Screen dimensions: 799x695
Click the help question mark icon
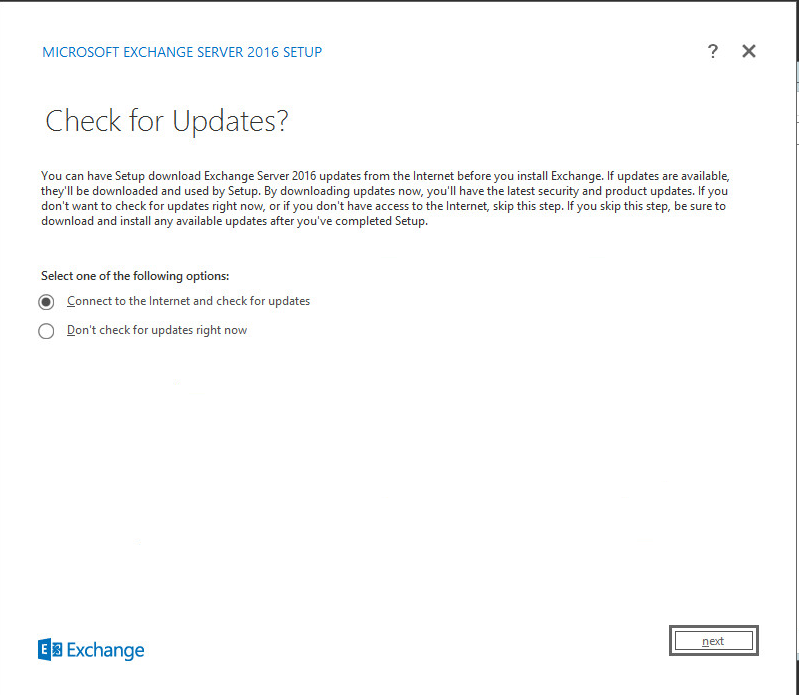tap(712, 51)
